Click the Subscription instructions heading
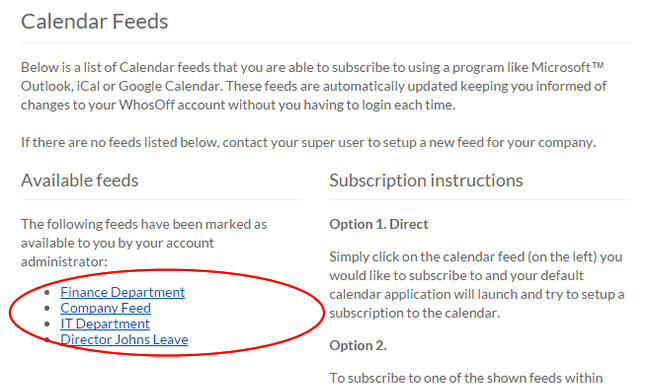This screenshot has height=390, width=652. click(426, 181)
